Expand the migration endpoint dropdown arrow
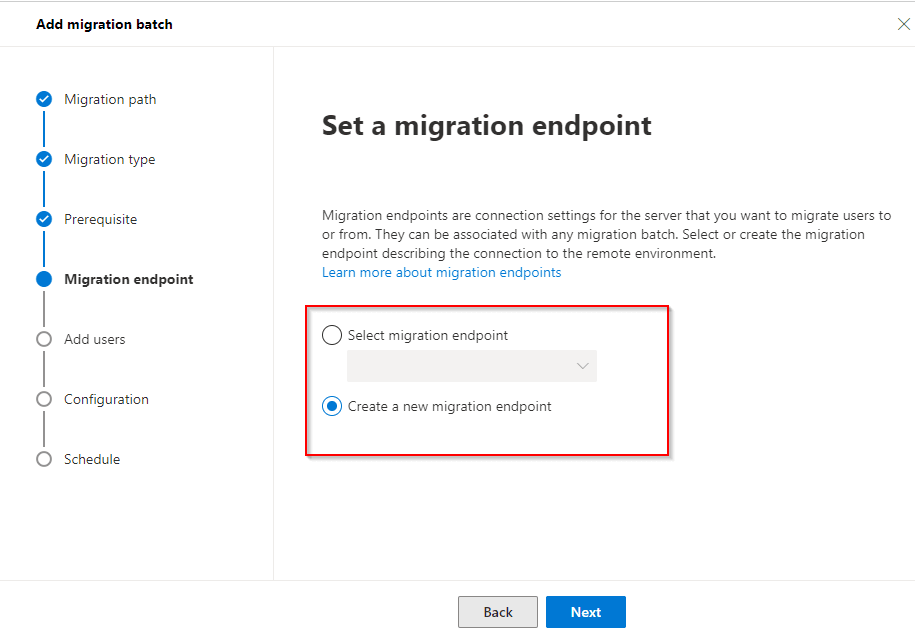Viewport: 915px width, 636px height. (583, 366)
